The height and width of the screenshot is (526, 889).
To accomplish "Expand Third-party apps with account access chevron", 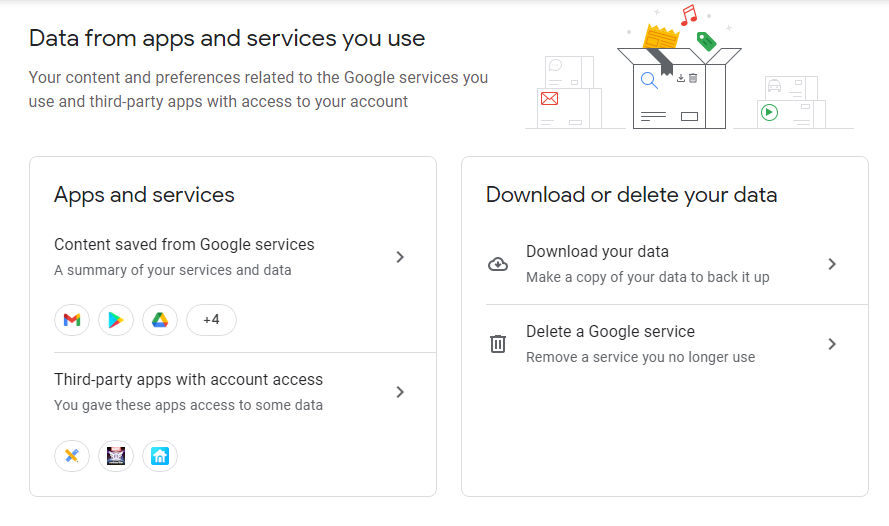I will point(400,392).
